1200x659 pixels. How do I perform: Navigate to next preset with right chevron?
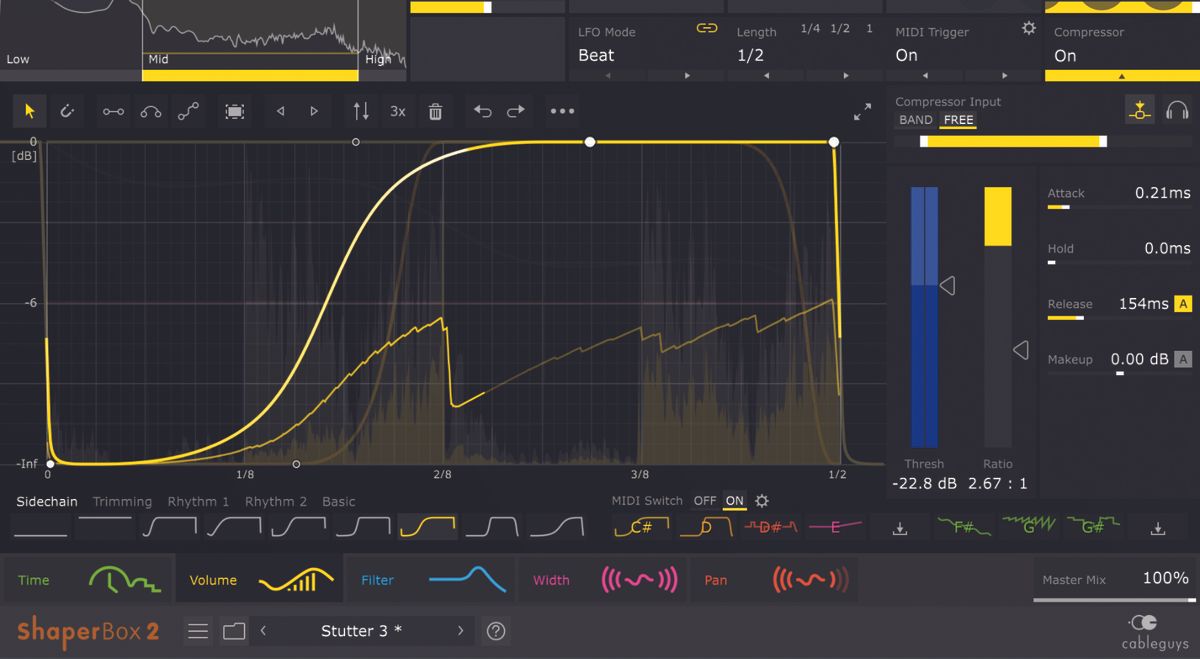coord(459,631)
